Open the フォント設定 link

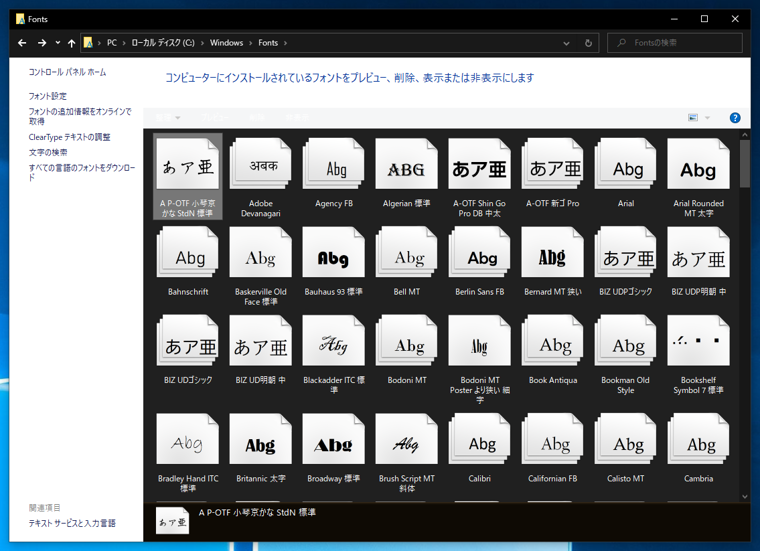point(48,96)
